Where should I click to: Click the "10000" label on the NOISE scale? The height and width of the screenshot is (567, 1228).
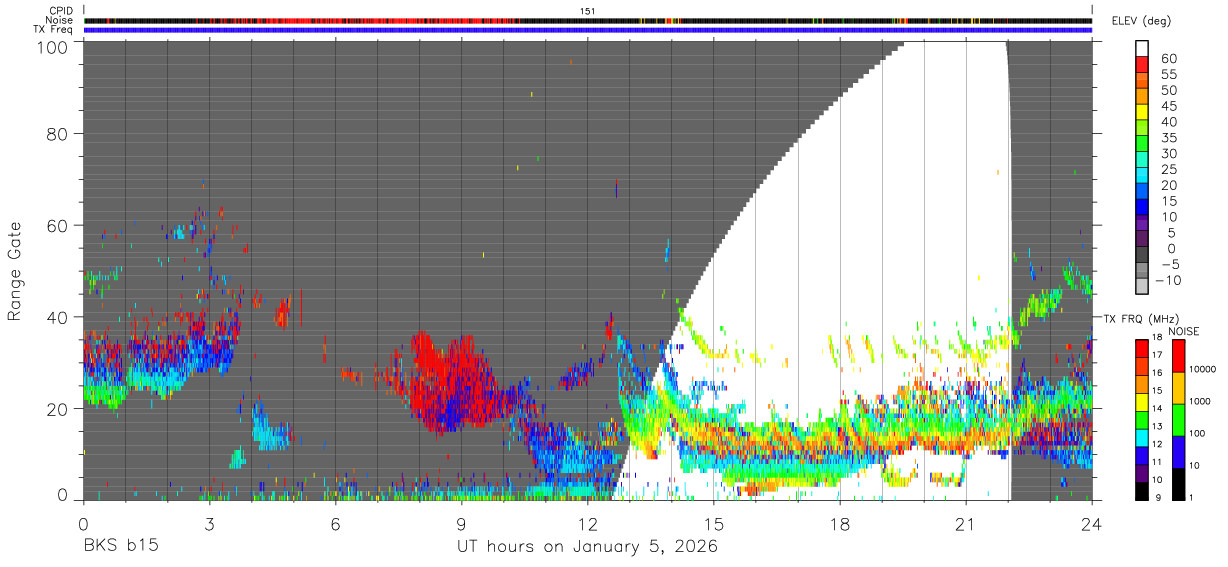click(x=1201, y=370)
